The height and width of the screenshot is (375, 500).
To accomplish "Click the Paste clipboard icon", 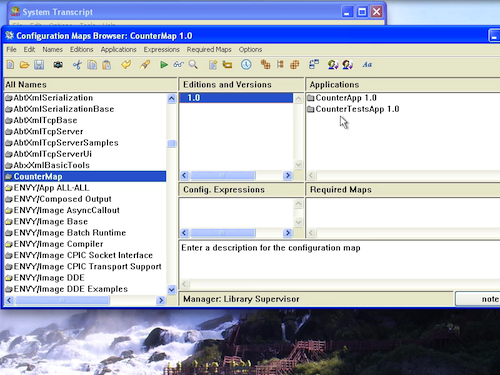I will pyautogui.click(x=107, y=64).
